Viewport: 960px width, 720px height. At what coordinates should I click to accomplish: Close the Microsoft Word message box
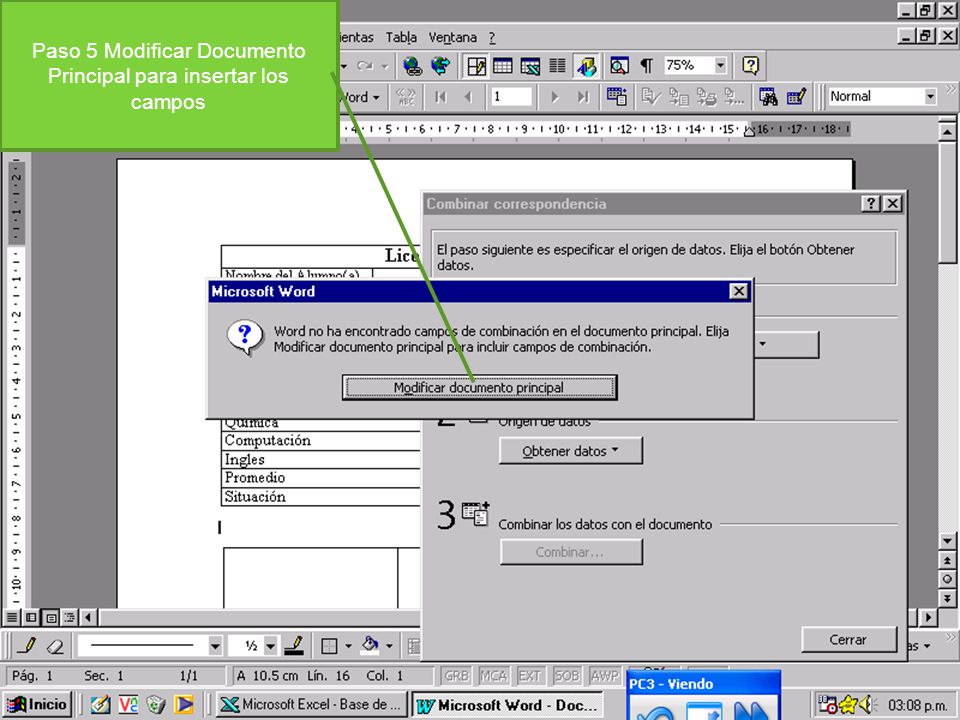pos(739,291)
